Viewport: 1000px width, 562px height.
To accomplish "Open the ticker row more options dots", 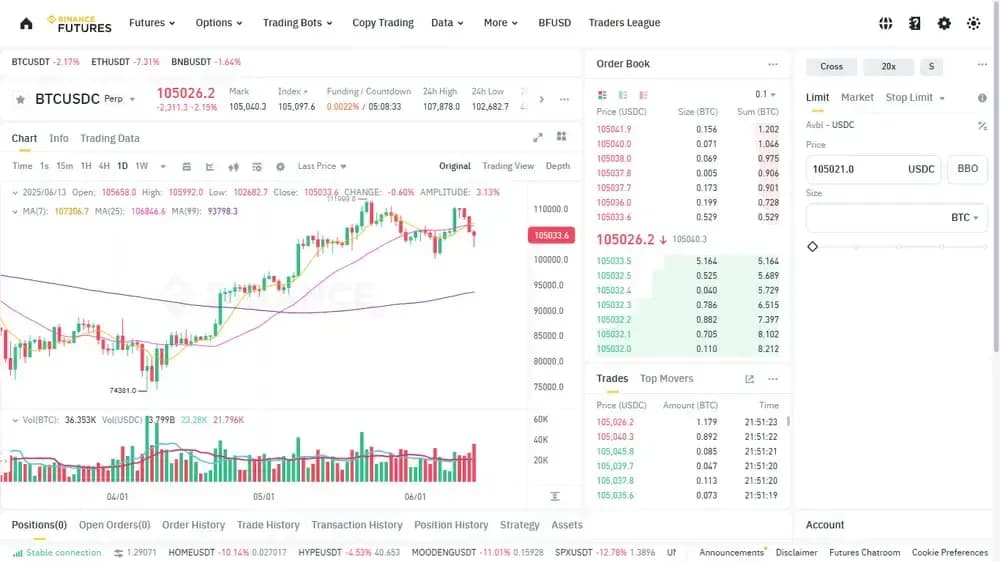I will click(564, 100).
